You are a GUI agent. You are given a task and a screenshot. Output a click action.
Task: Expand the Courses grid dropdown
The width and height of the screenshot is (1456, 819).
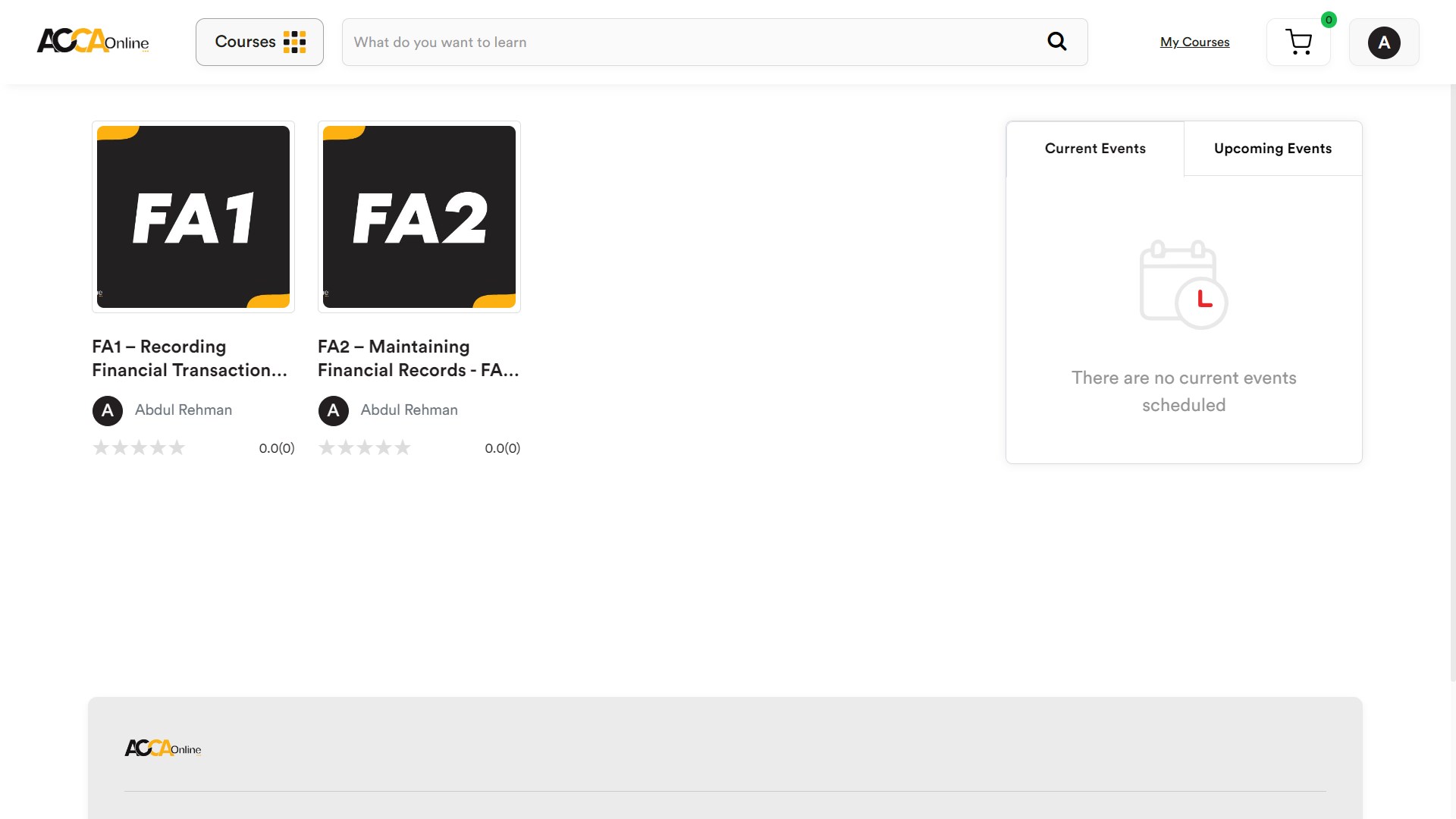(x=259, y=42)
